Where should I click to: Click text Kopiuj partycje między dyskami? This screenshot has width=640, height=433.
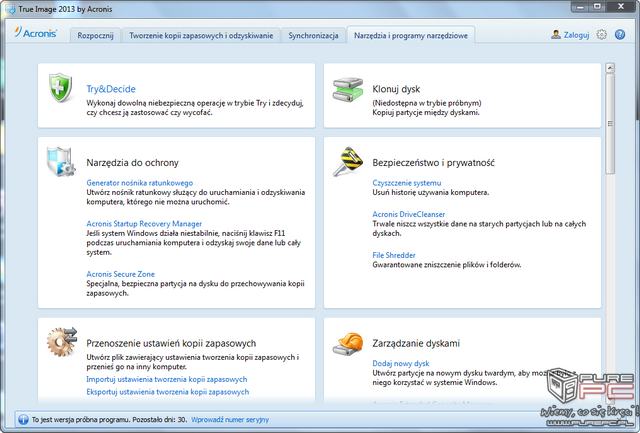click(426, 112)
